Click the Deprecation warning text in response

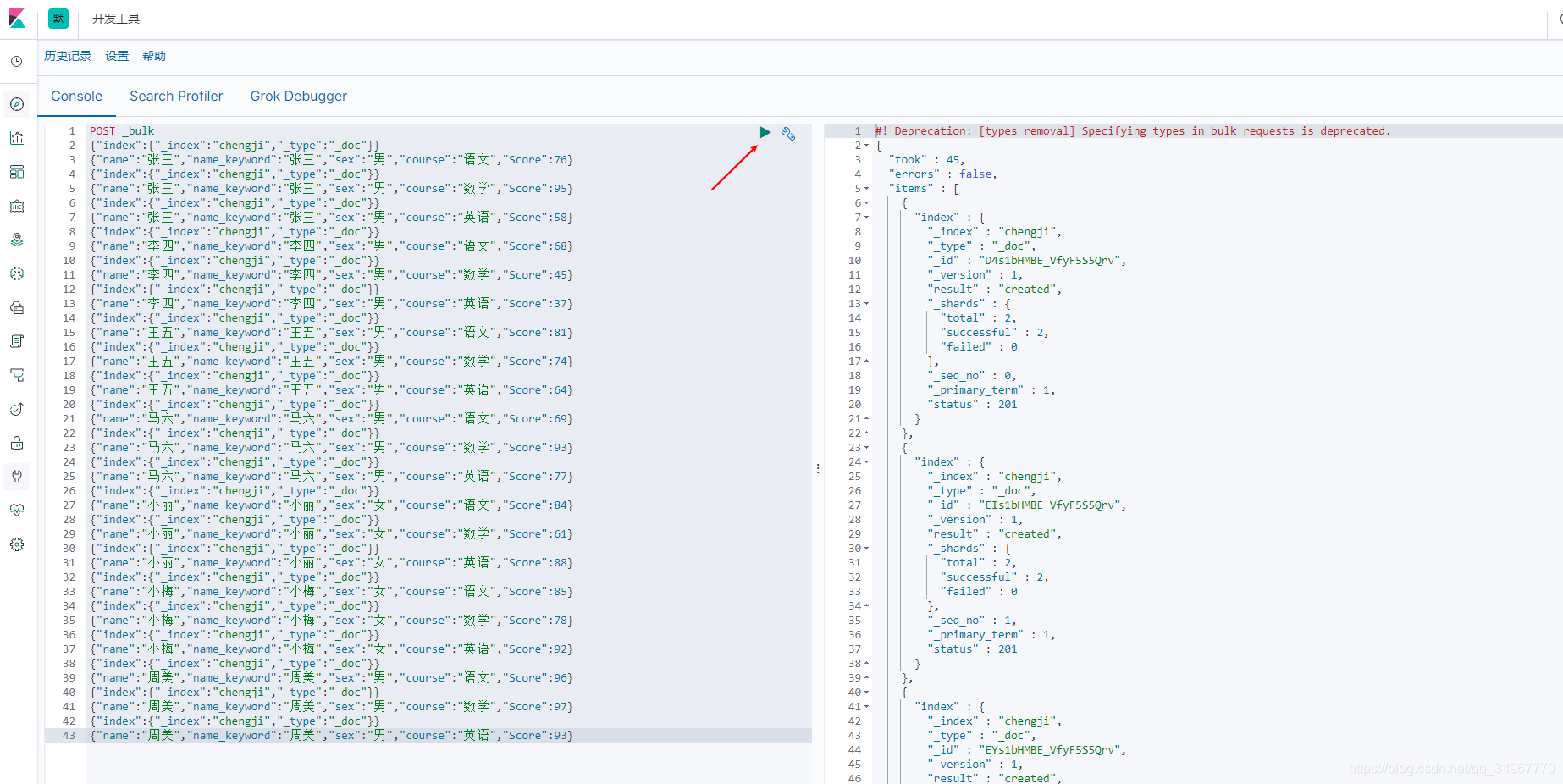coord(1132,131)
